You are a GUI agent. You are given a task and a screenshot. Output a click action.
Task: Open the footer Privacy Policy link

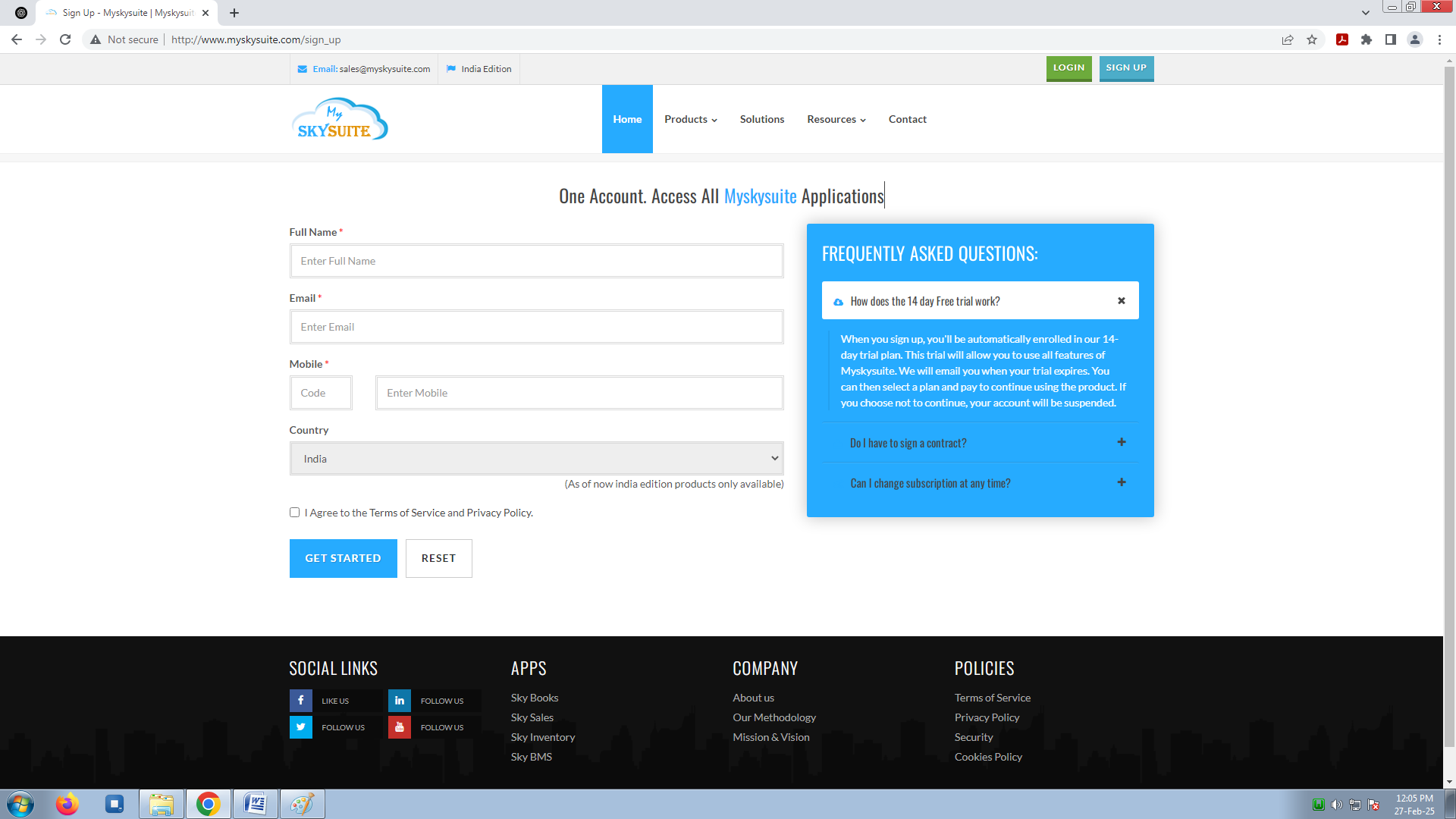click(987, 717)
